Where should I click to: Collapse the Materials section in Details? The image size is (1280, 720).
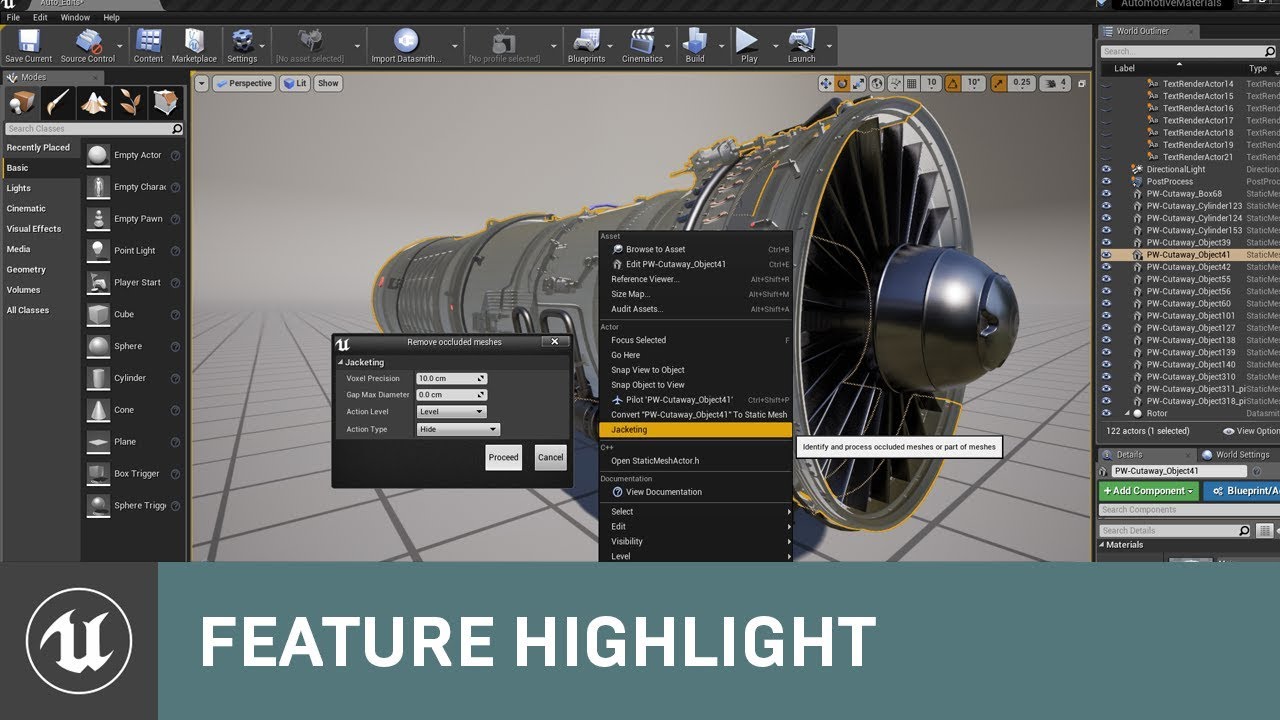click(x=1102, y=545)
